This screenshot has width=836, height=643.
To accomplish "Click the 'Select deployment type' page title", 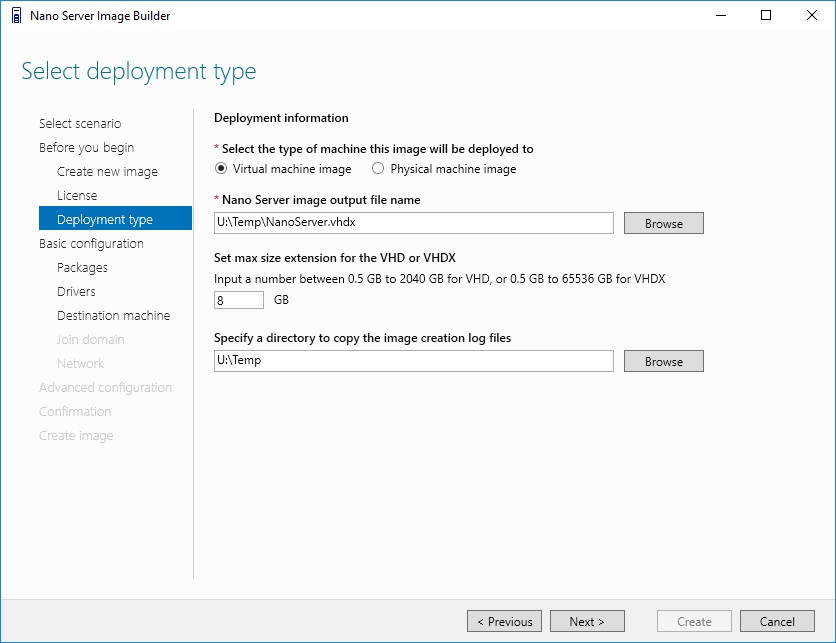I will (x=139, y=71).
